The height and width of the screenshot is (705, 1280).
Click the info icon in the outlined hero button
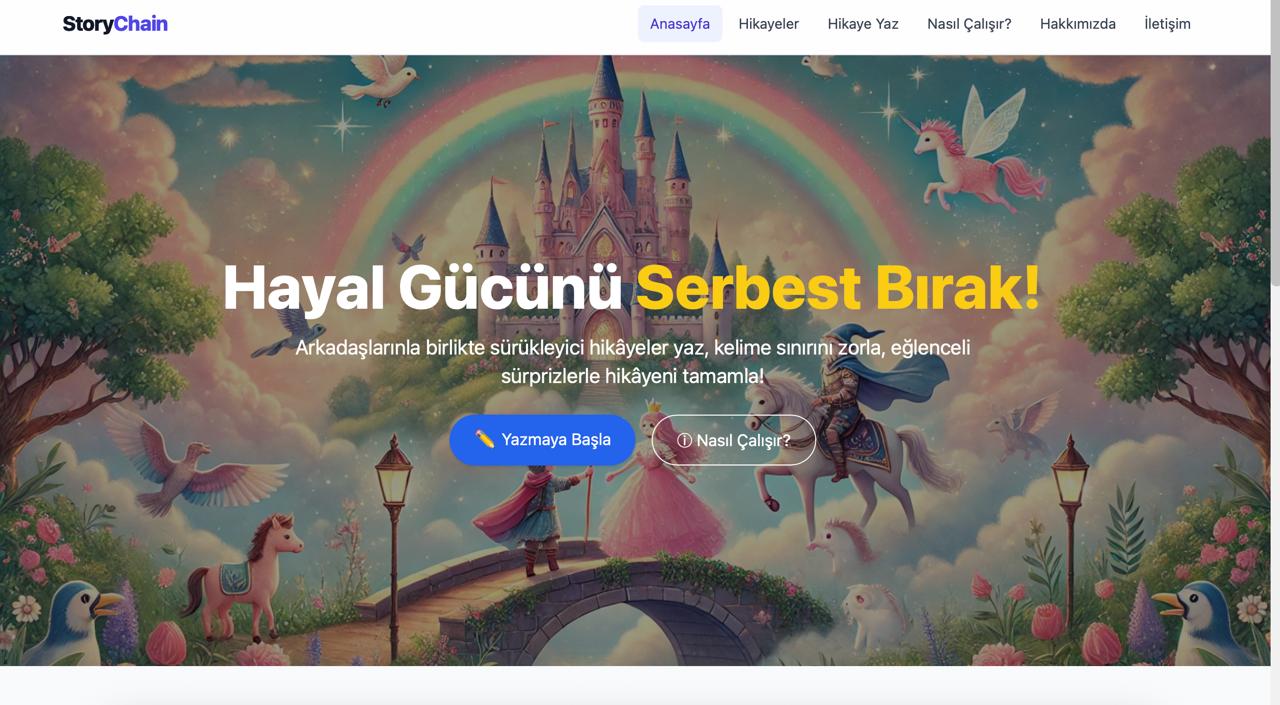coord(684,440)
